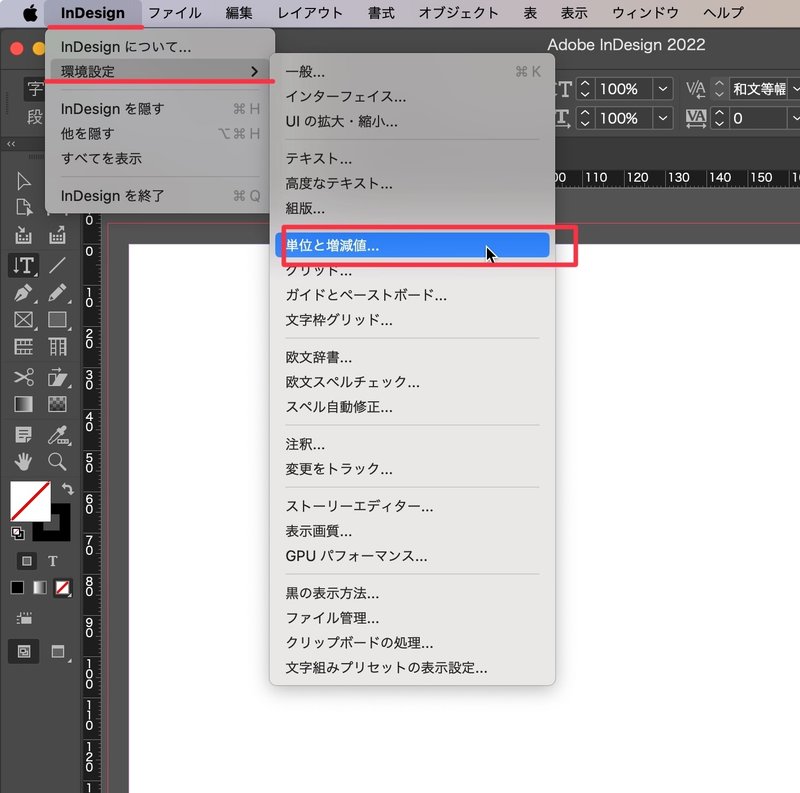Select the Content Placer tool

(57, 235)
